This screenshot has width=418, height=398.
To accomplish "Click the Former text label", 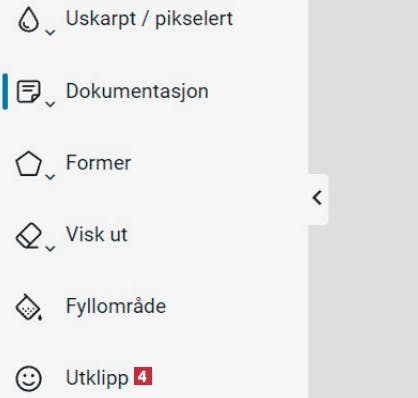I will click(x=98, y=163).
